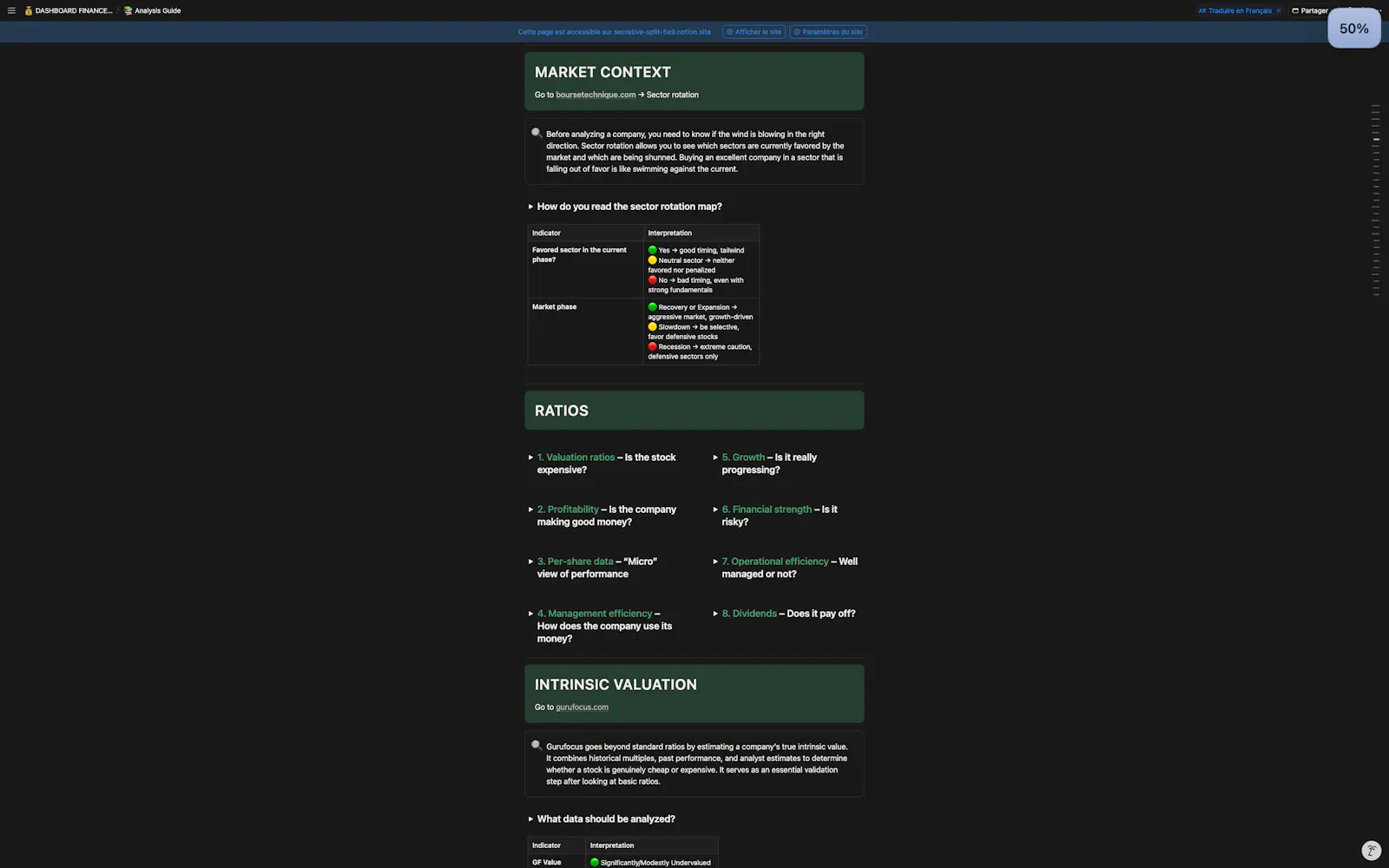Expand How do you read the sector rotation map
The width and height of the screenshot is (1389, 868).
pyautogui.click(x=530, y=207)
